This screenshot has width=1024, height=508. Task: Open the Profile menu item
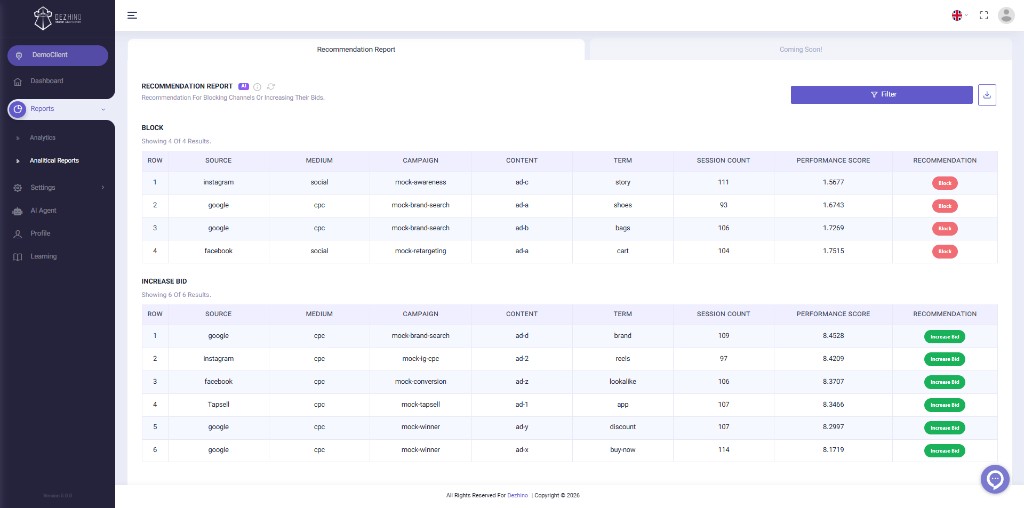pyautogui.click(x=40, y=234)
